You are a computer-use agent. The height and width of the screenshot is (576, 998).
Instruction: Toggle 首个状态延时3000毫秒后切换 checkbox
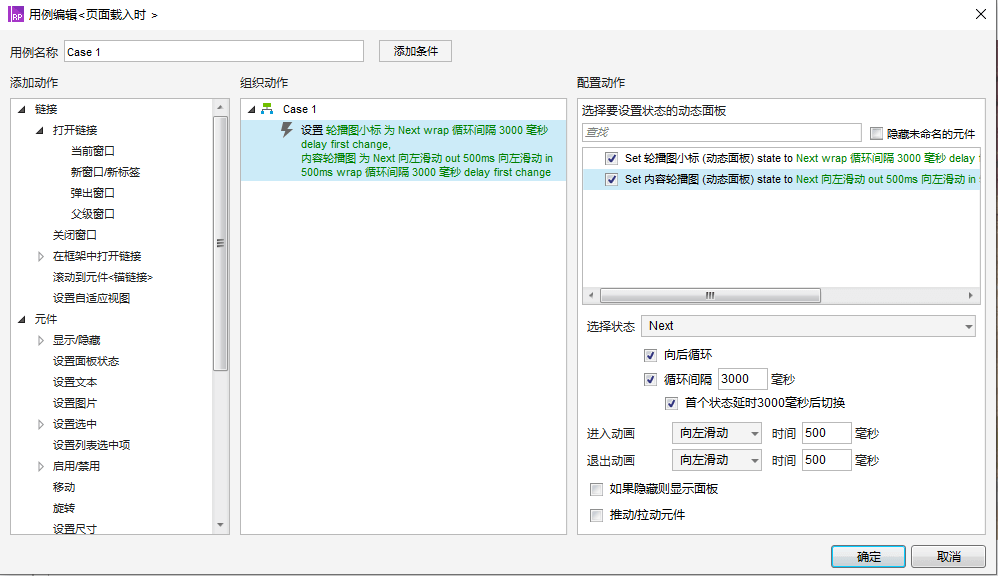[x=671, y=403]
